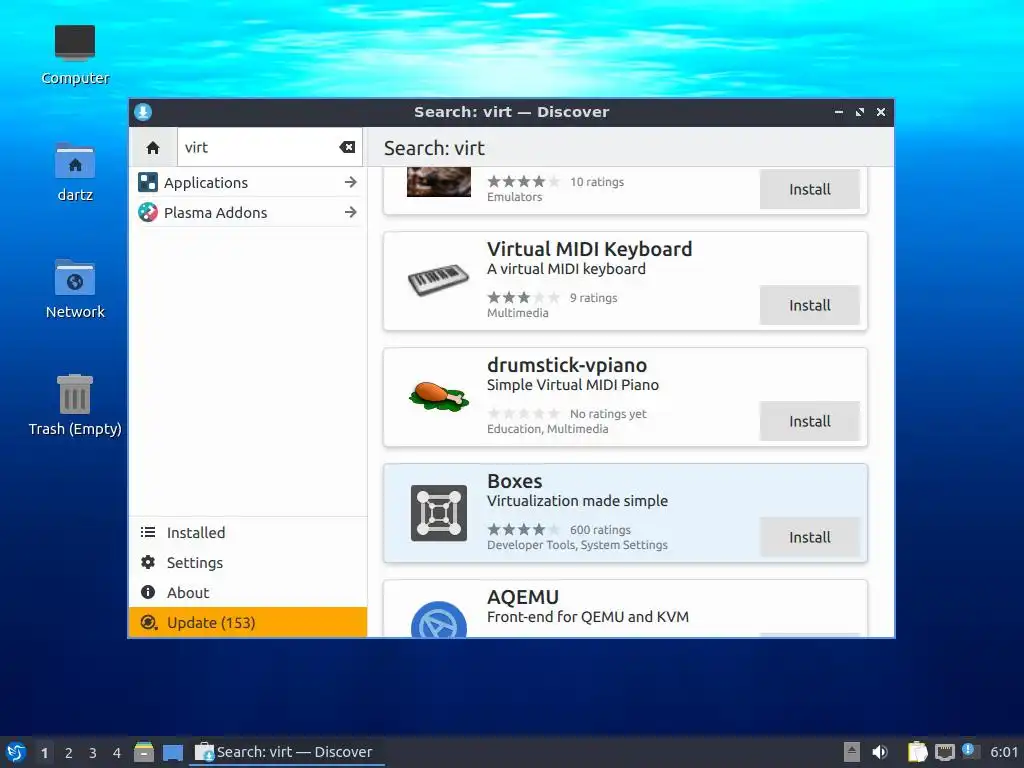Click the drumstick-vpiano drumstick icon

tap(438, 396)
